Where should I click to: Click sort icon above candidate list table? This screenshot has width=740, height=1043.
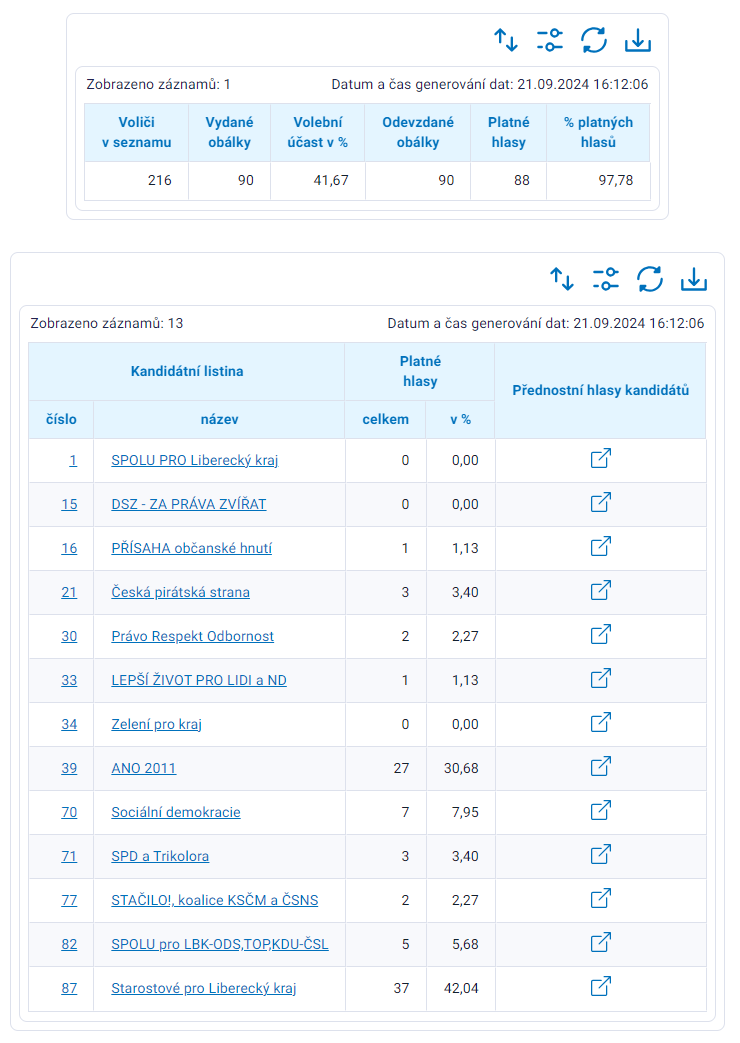(562, 279)
